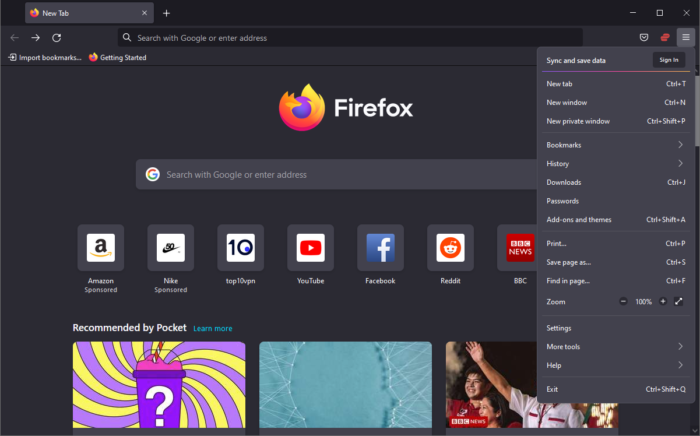Reload the current page
This screenshot has height=436, width=700.
(x=56, y=38)
